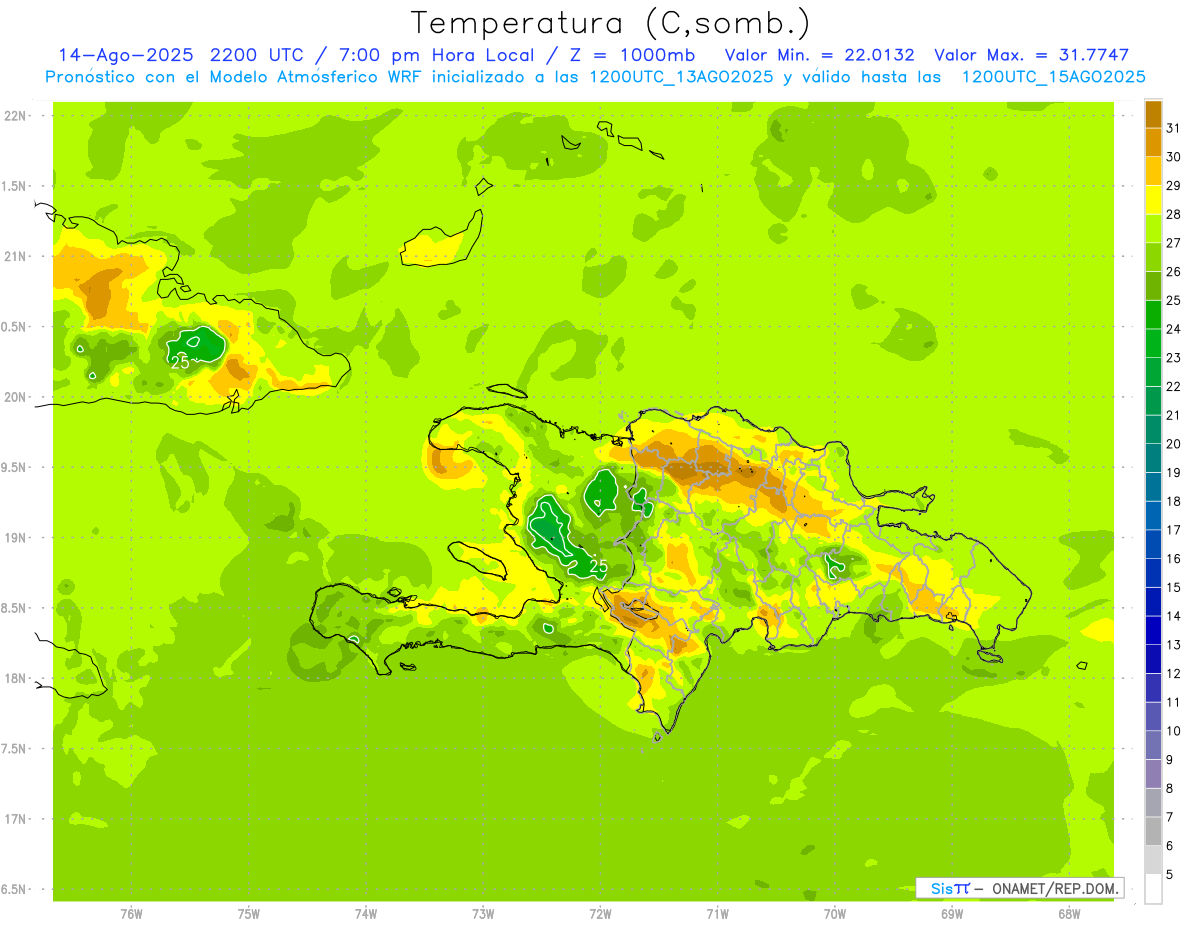
Task: Click the "Temperatura (C,somb.)" title
Action: coord(611,23)
